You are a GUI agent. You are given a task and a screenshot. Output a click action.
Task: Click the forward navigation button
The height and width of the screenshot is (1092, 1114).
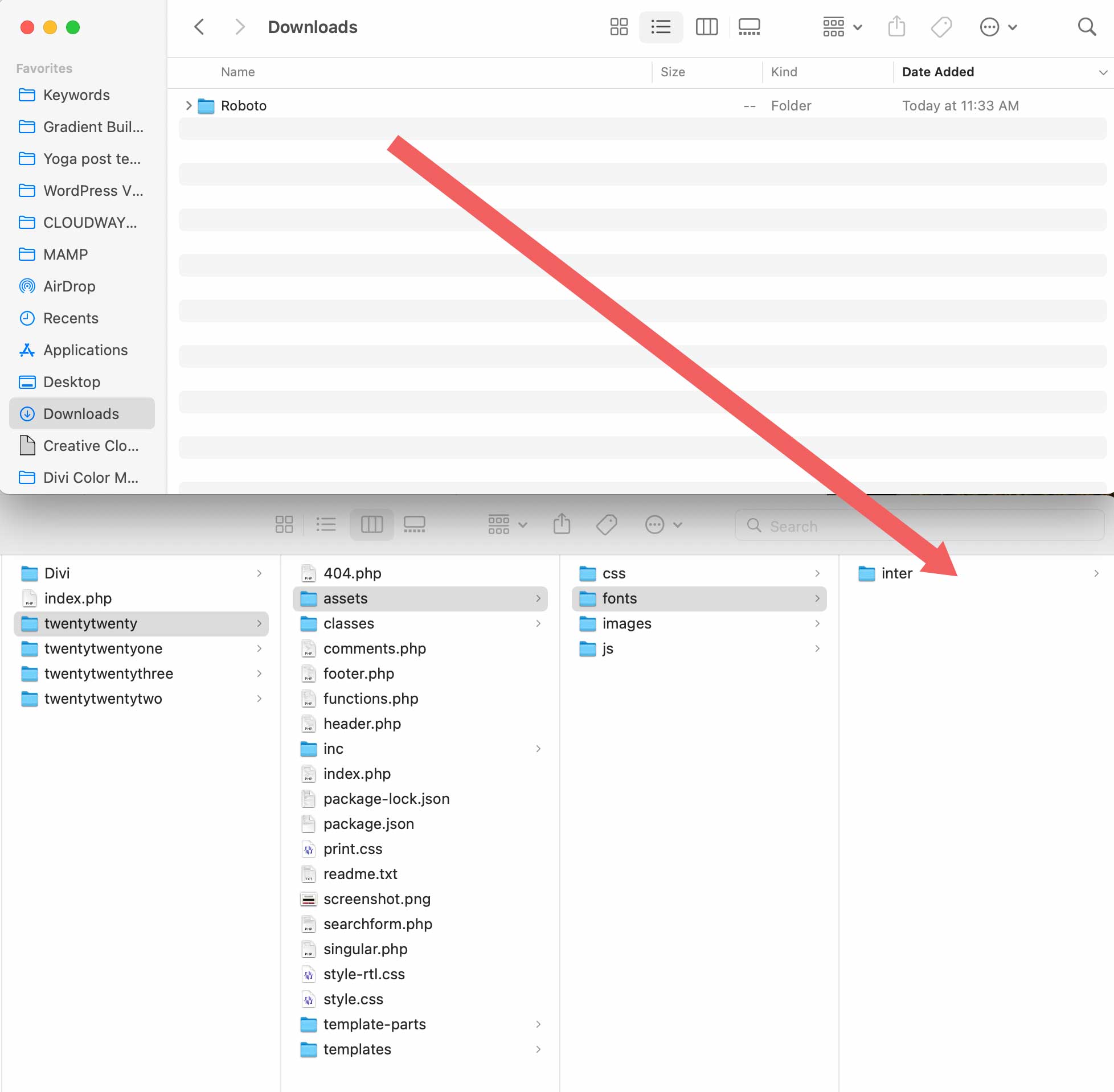coord(239,27)
